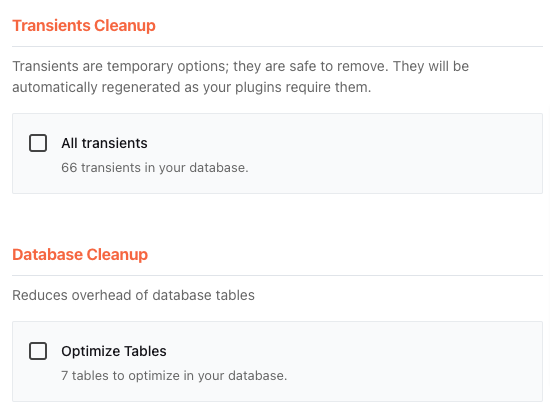Click 'Reduces overhead of database tables' description

(x=133, y=295)
